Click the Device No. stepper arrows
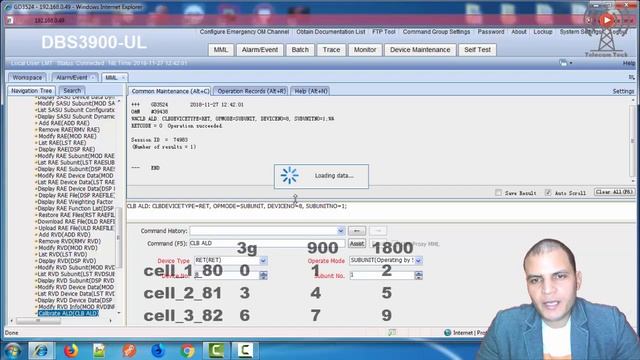The height and width of the screenshot is (360, 640). point(263,276)
